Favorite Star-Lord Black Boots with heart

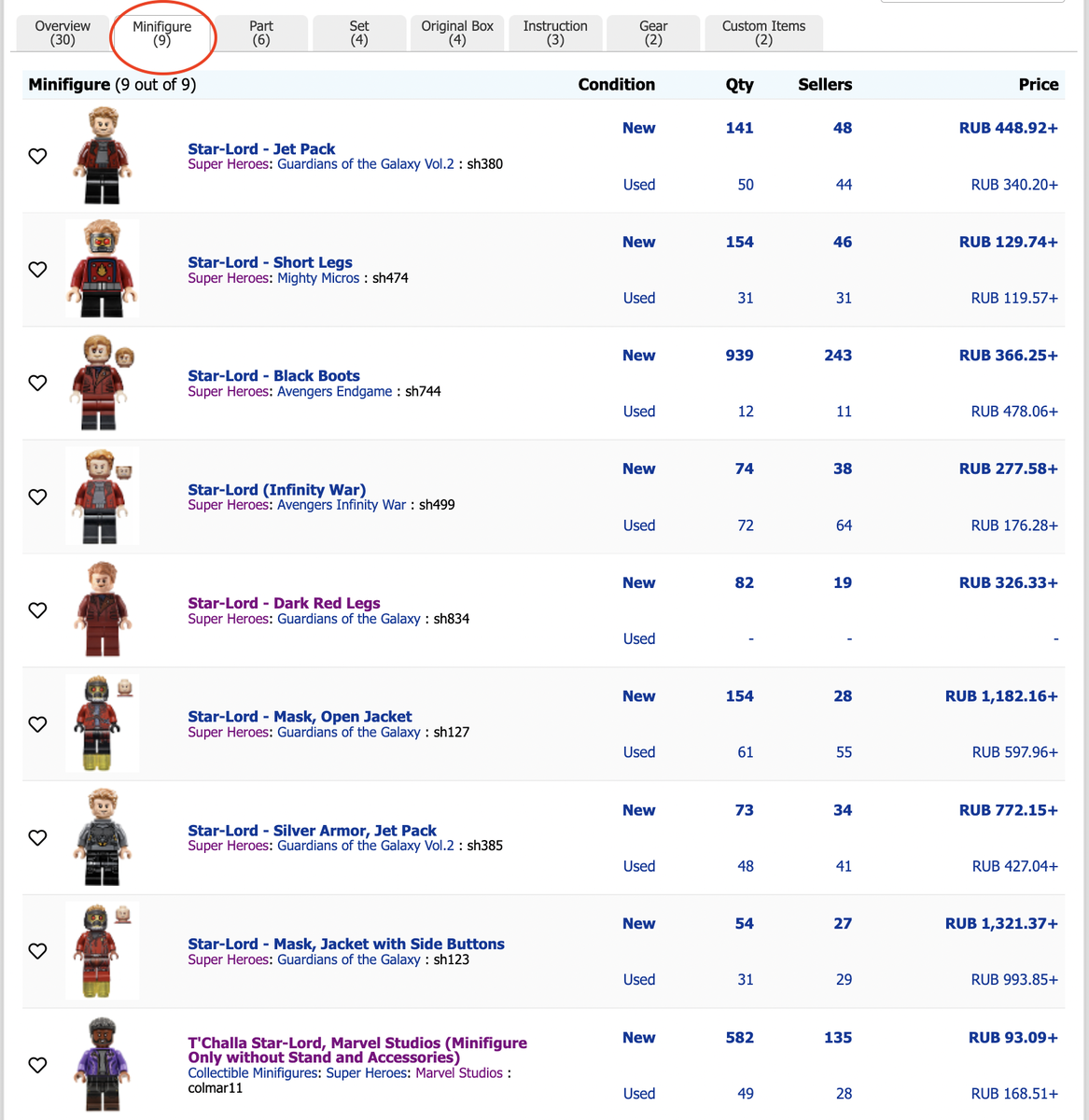37,383
